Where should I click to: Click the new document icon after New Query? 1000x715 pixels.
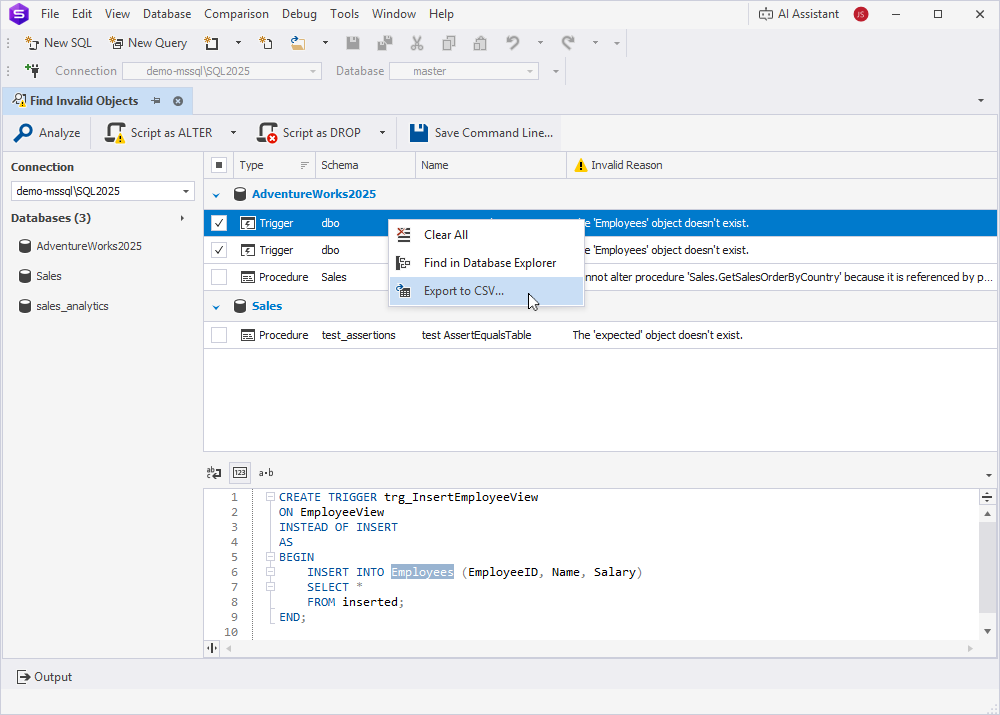click(x=211, y=43)
